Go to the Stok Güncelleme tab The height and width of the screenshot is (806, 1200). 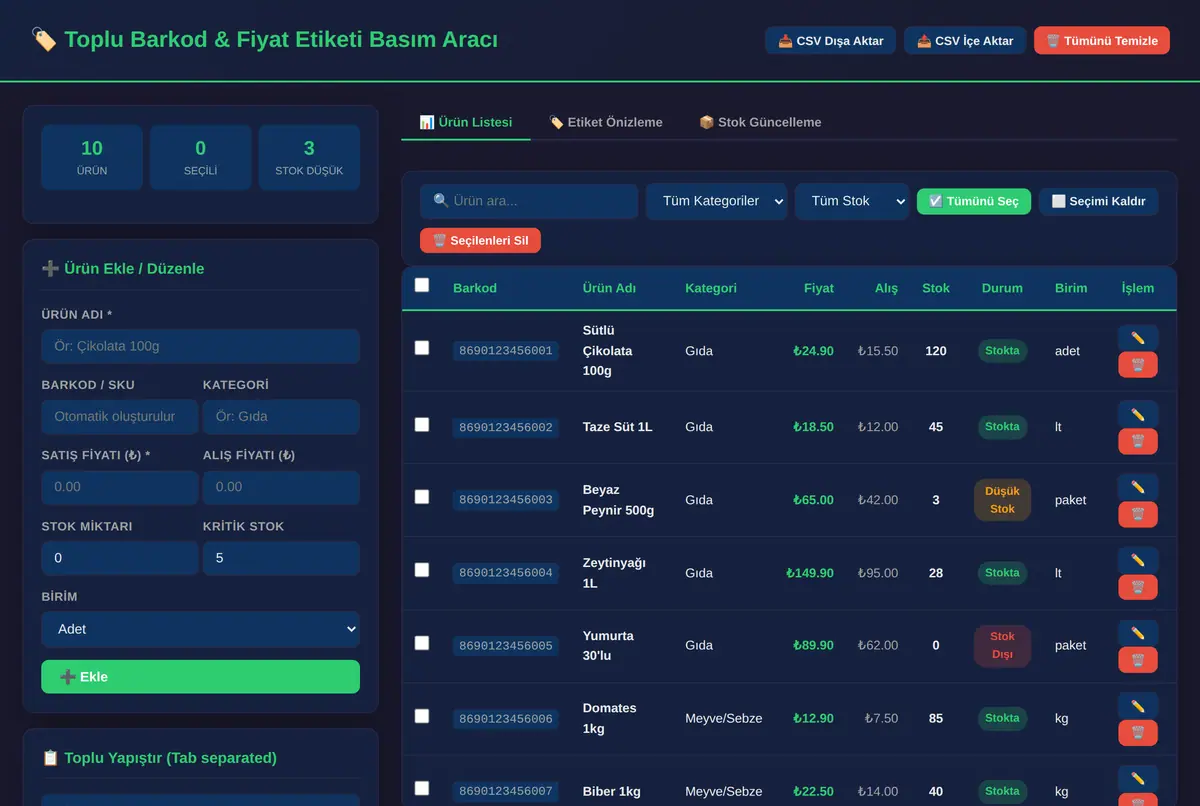pos(760,122)
